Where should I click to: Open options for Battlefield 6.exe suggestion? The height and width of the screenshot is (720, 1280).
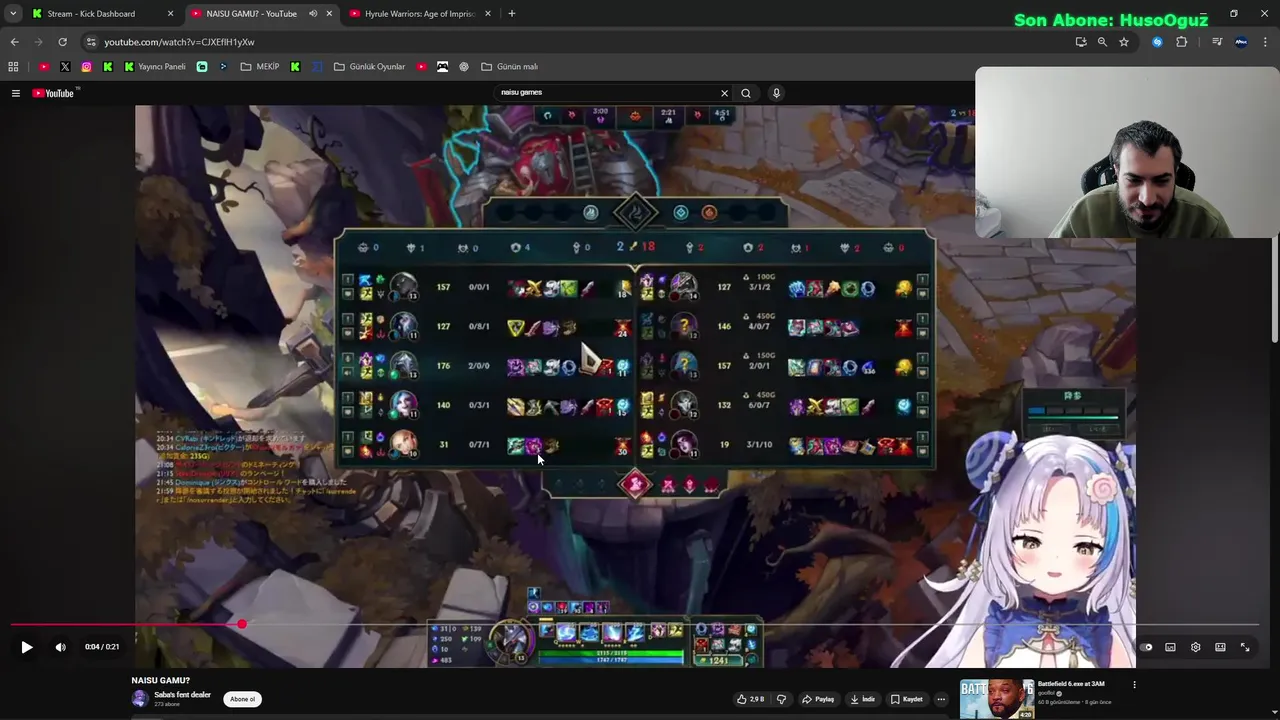point(1134,685)
